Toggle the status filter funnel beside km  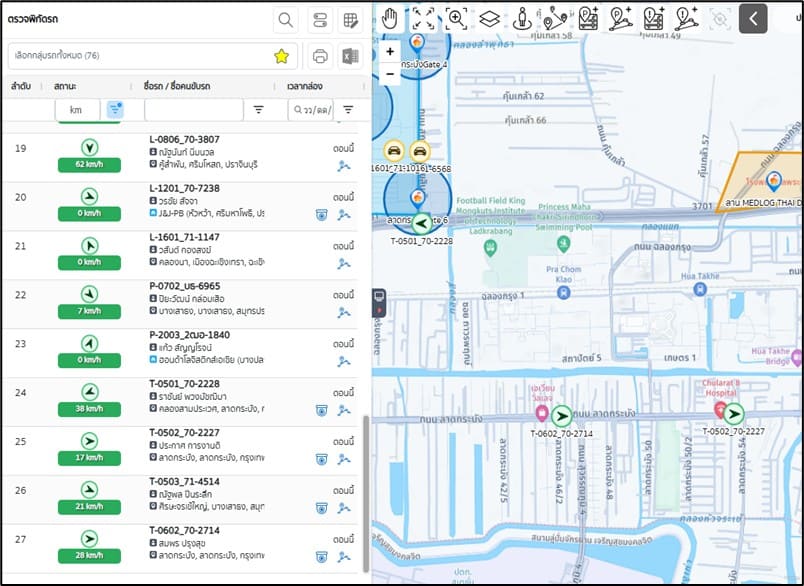115,109
